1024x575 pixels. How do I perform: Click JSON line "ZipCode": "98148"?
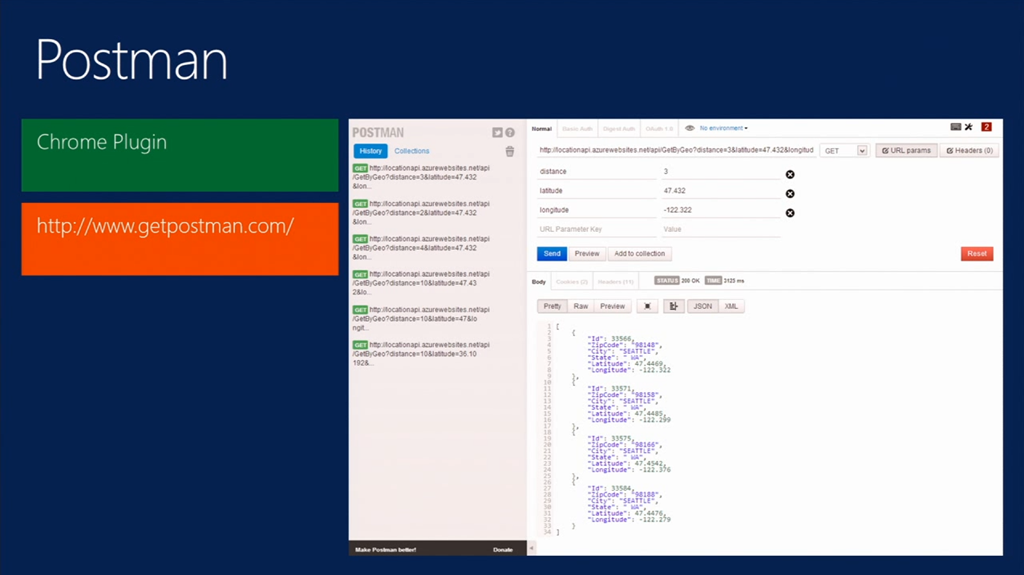click(x=625, y=345)
